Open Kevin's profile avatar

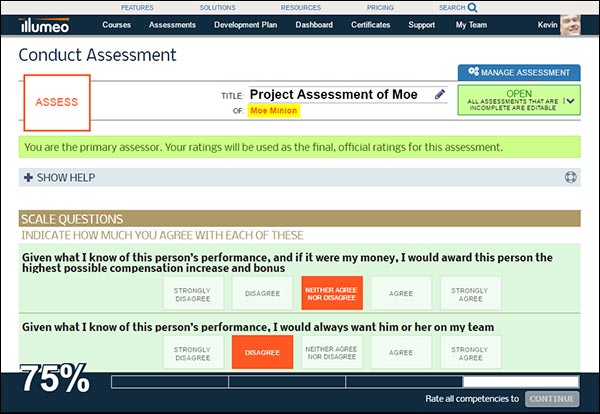(x=570, y=25)
